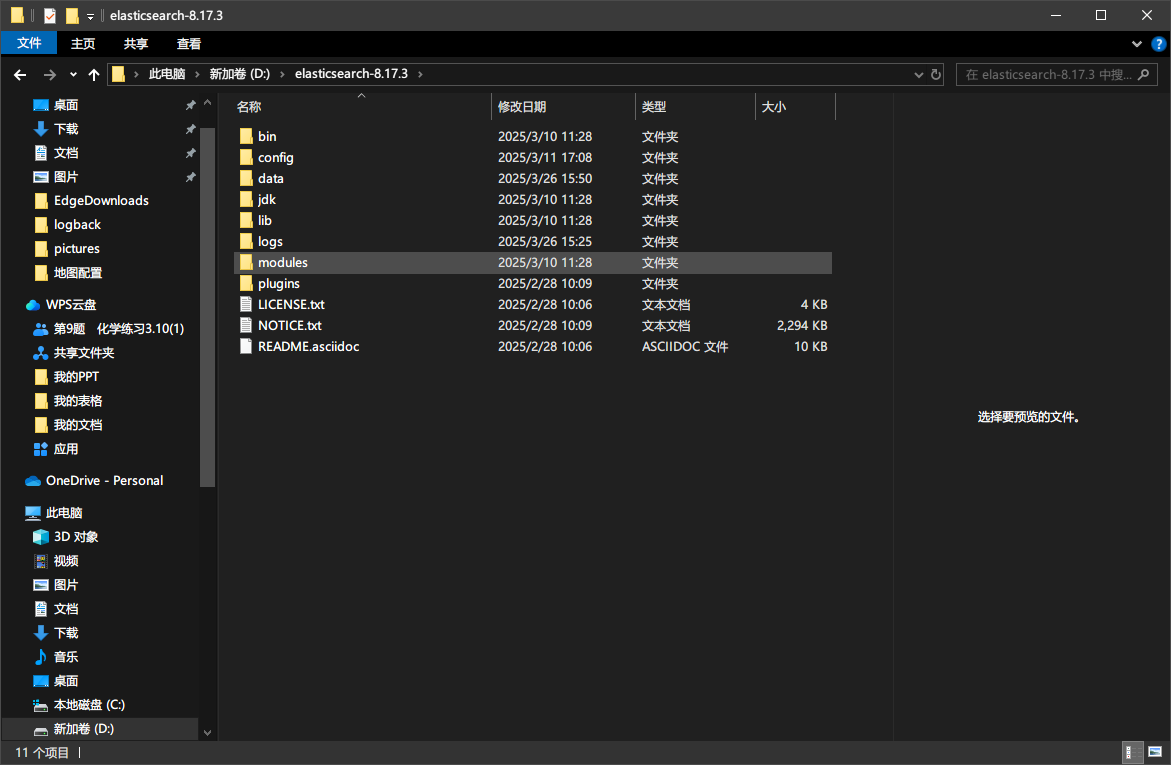Click the New folder quick access icon

coord(72,15)
